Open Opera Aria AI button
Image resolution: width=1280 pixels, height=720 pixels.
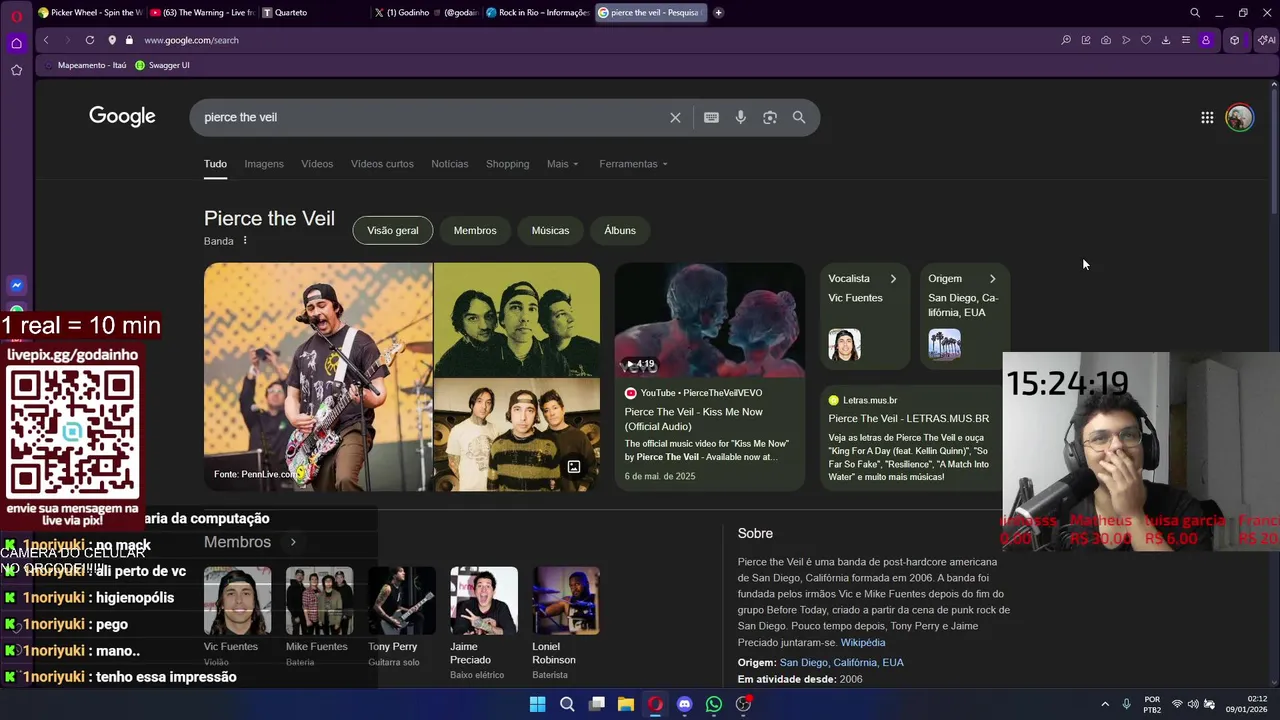click(x=1267, y=40)
